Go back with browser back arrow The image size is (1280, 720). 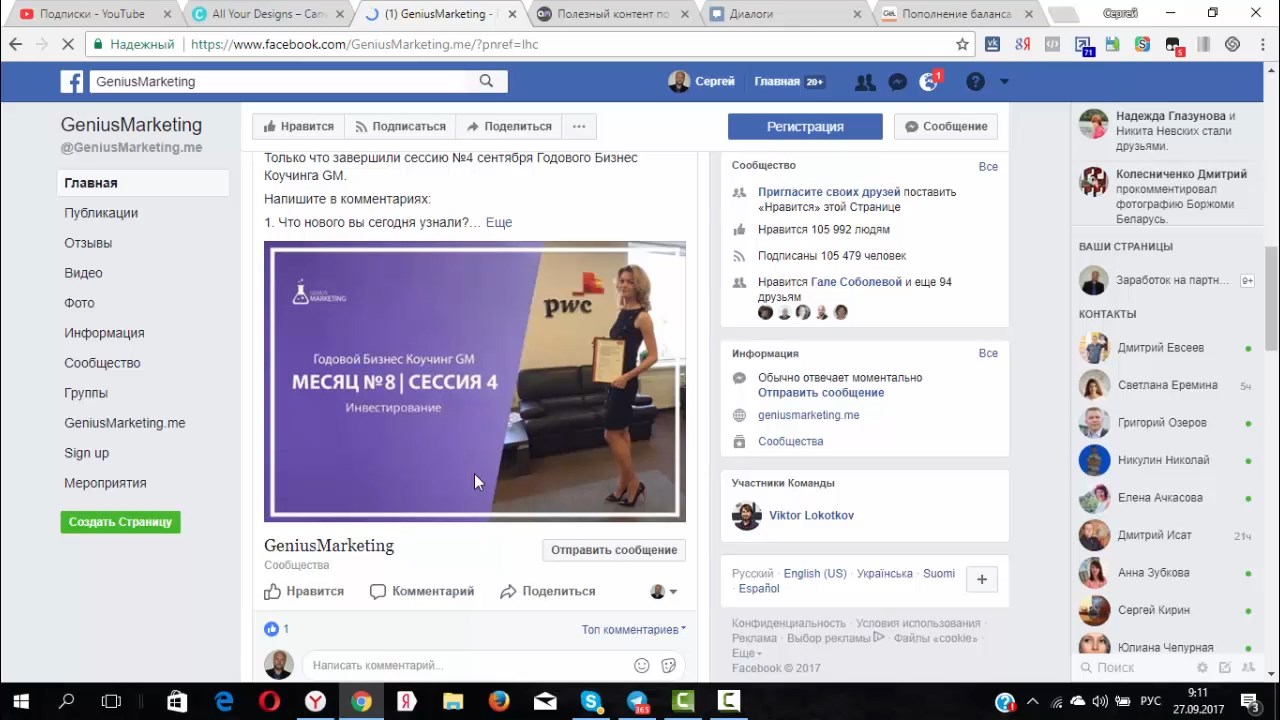click(16, 44)
